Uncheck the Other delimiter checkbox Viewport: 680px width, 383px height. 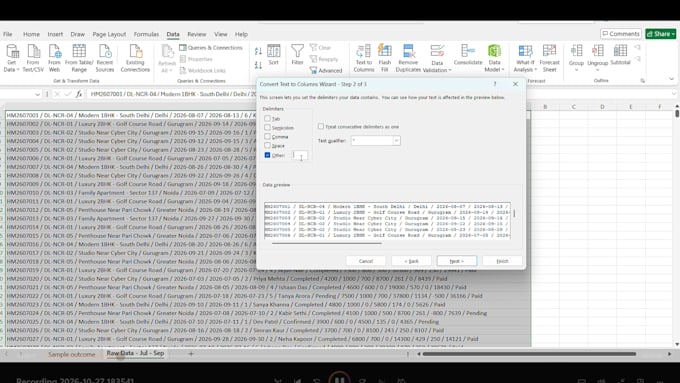[x=267, y=155]
